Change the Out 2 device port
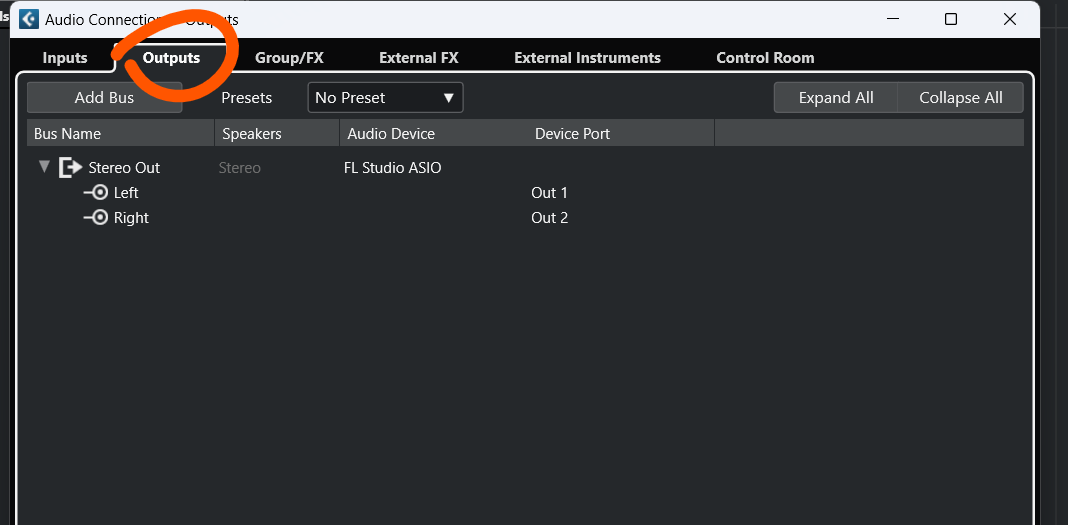Viewport: 1068px width, 525px height. pos(549,218)
